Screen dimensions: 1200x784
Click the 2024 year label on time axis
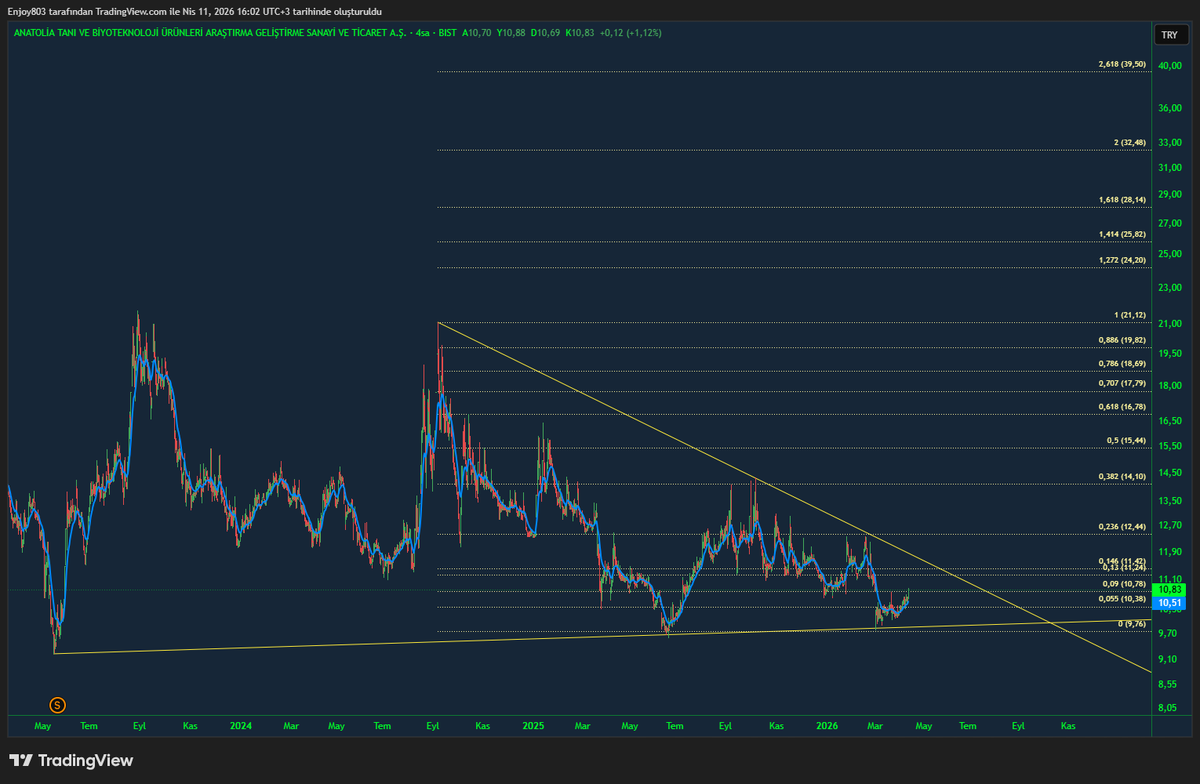coord(240,725)
